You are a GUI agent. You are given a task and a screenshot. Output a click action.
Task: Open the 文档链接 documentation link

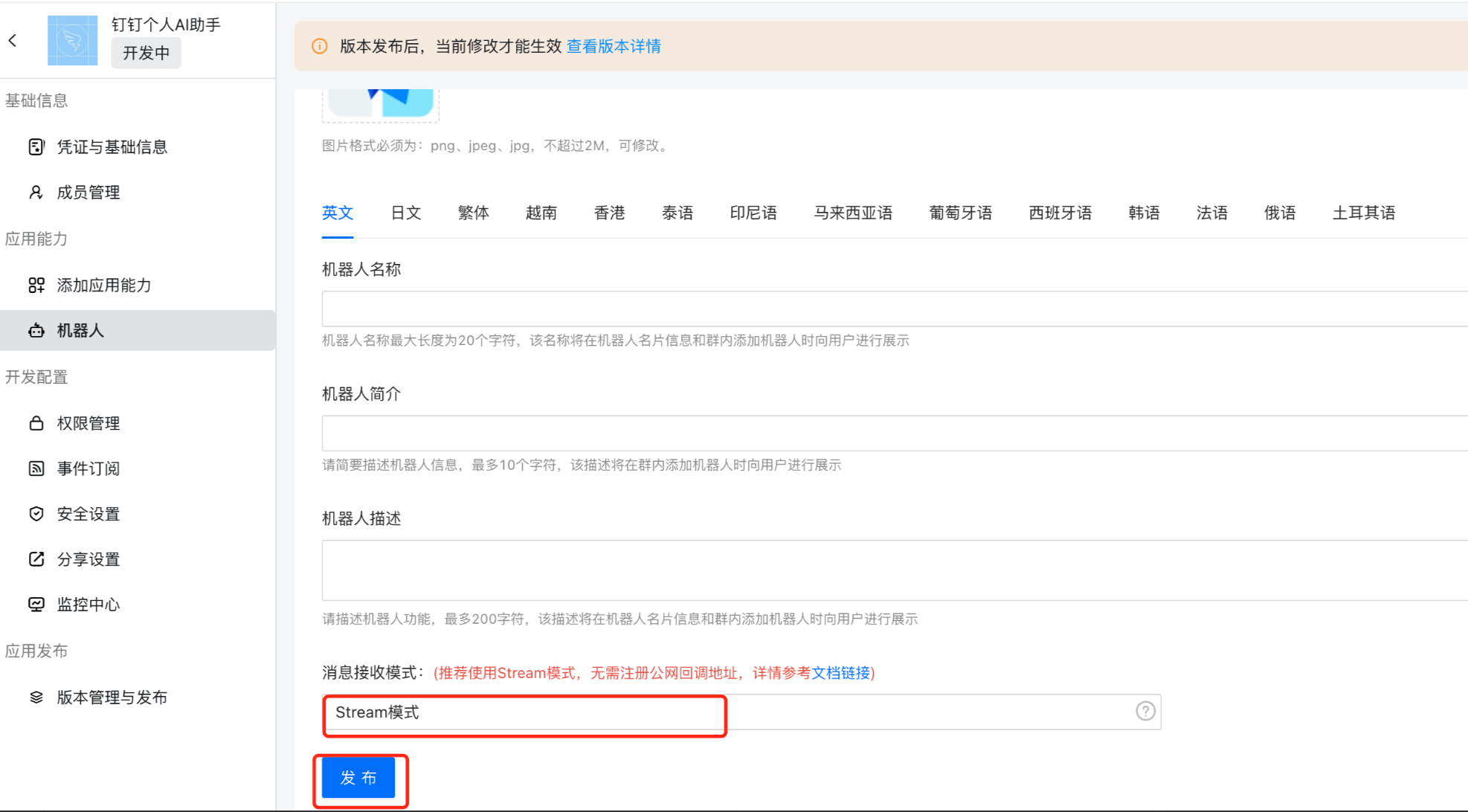click(840, 673)
